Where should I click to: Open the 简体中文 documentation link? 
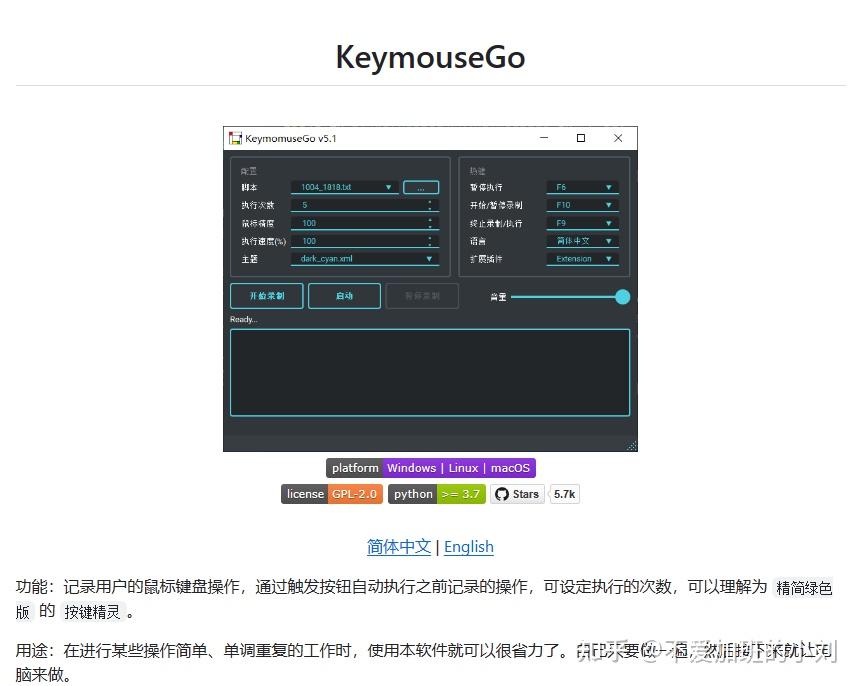click(x=401, y=547)
